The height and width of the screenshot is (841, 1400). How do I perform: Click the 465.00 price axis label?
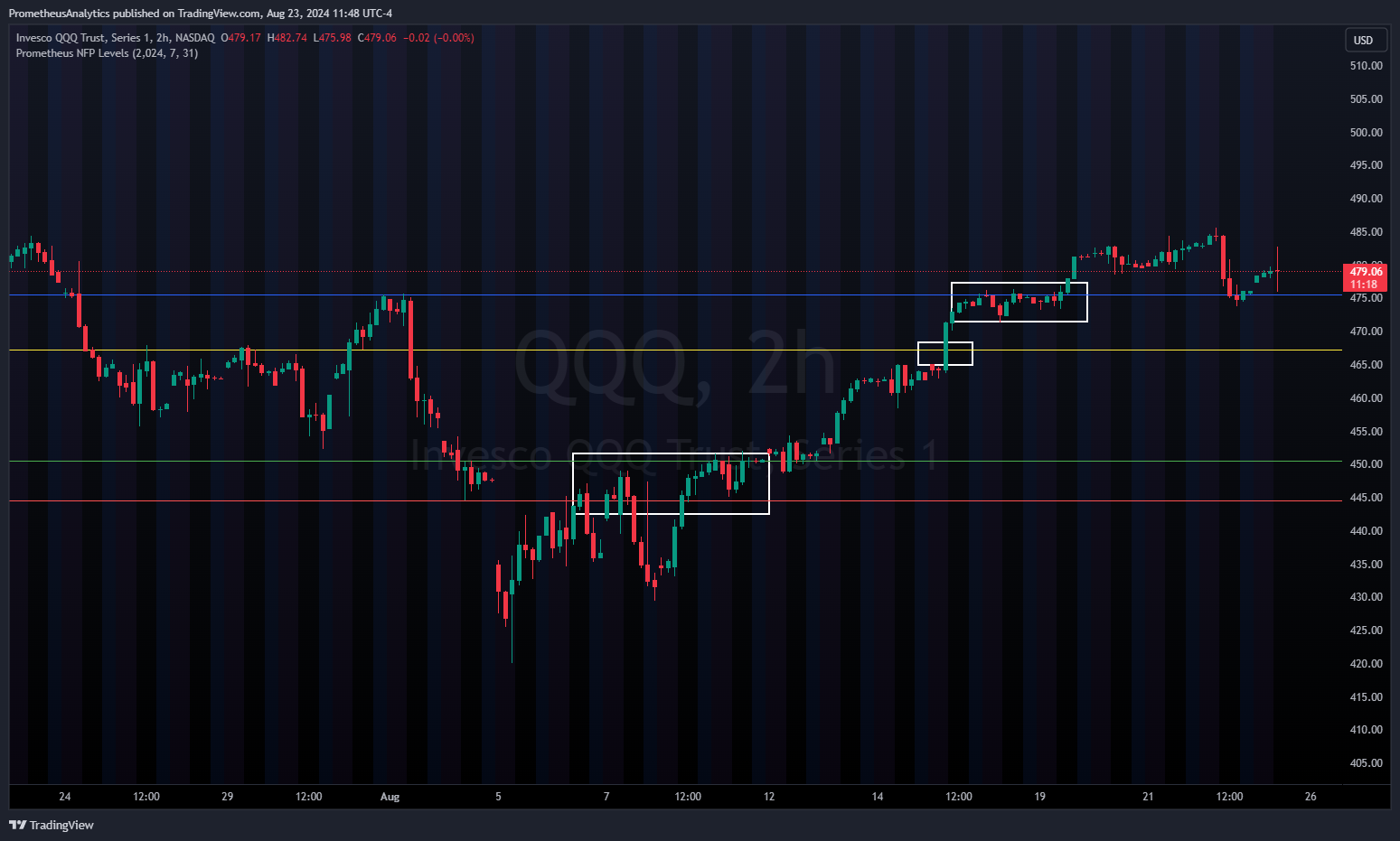pyautogui.click(x=1366, y=365)
